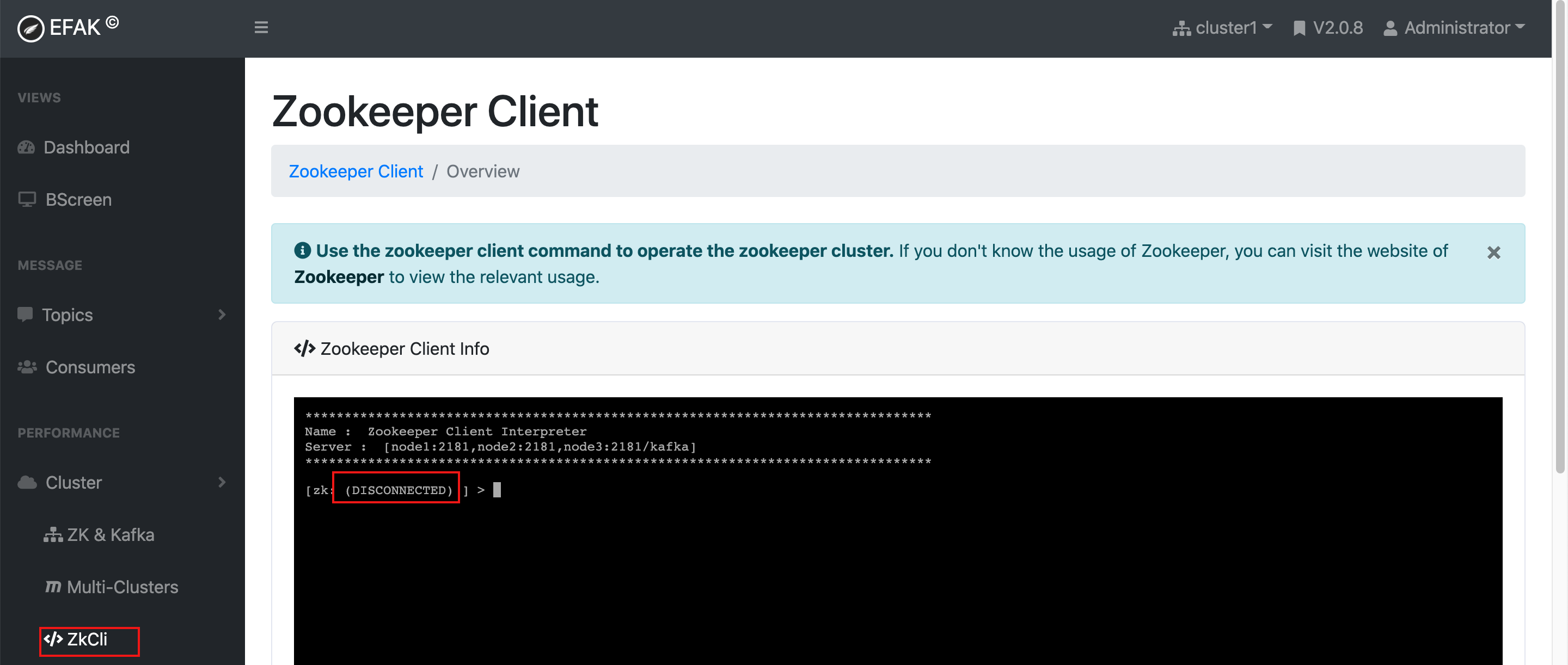Click the VIEWS section label

39,98
